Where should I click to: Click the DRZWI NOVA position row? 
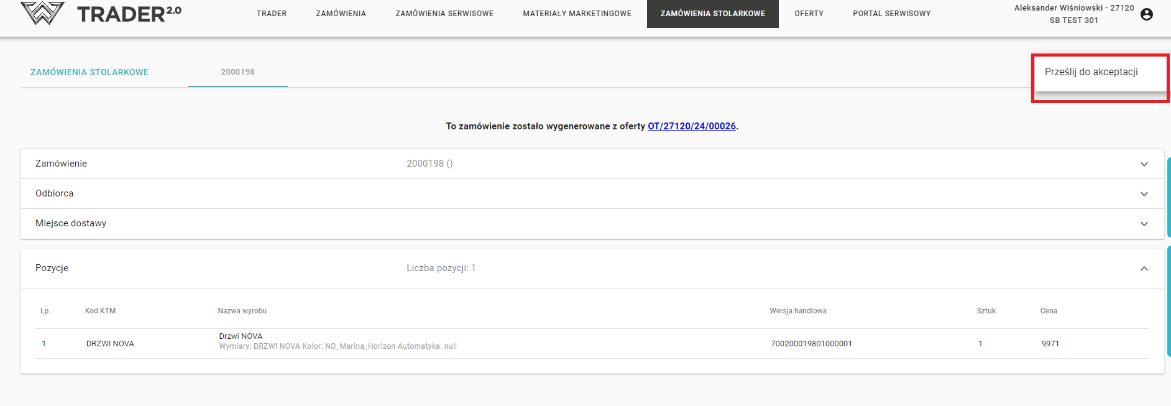[x=110, y=344]
